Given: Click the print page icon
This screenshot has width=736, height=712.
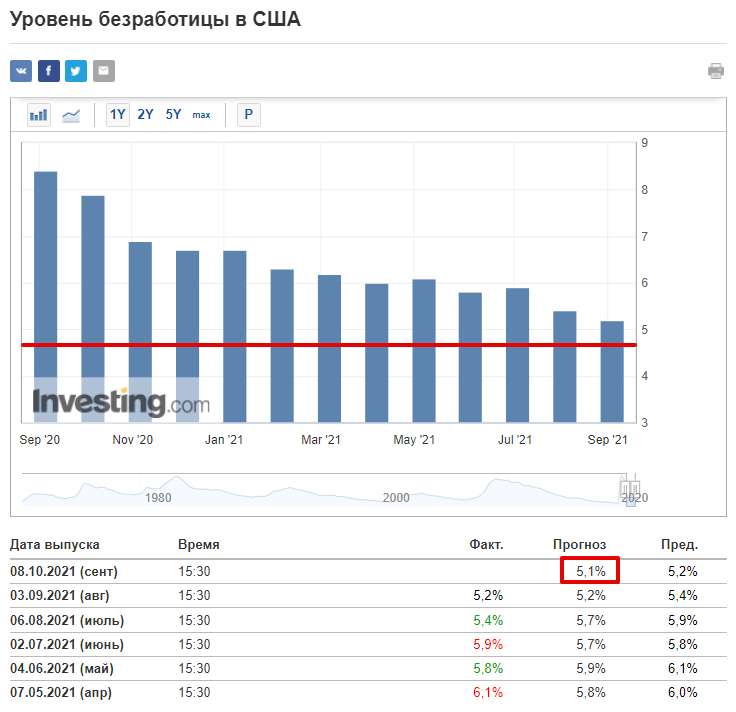Looking at the screenshot, I should 716,71.
